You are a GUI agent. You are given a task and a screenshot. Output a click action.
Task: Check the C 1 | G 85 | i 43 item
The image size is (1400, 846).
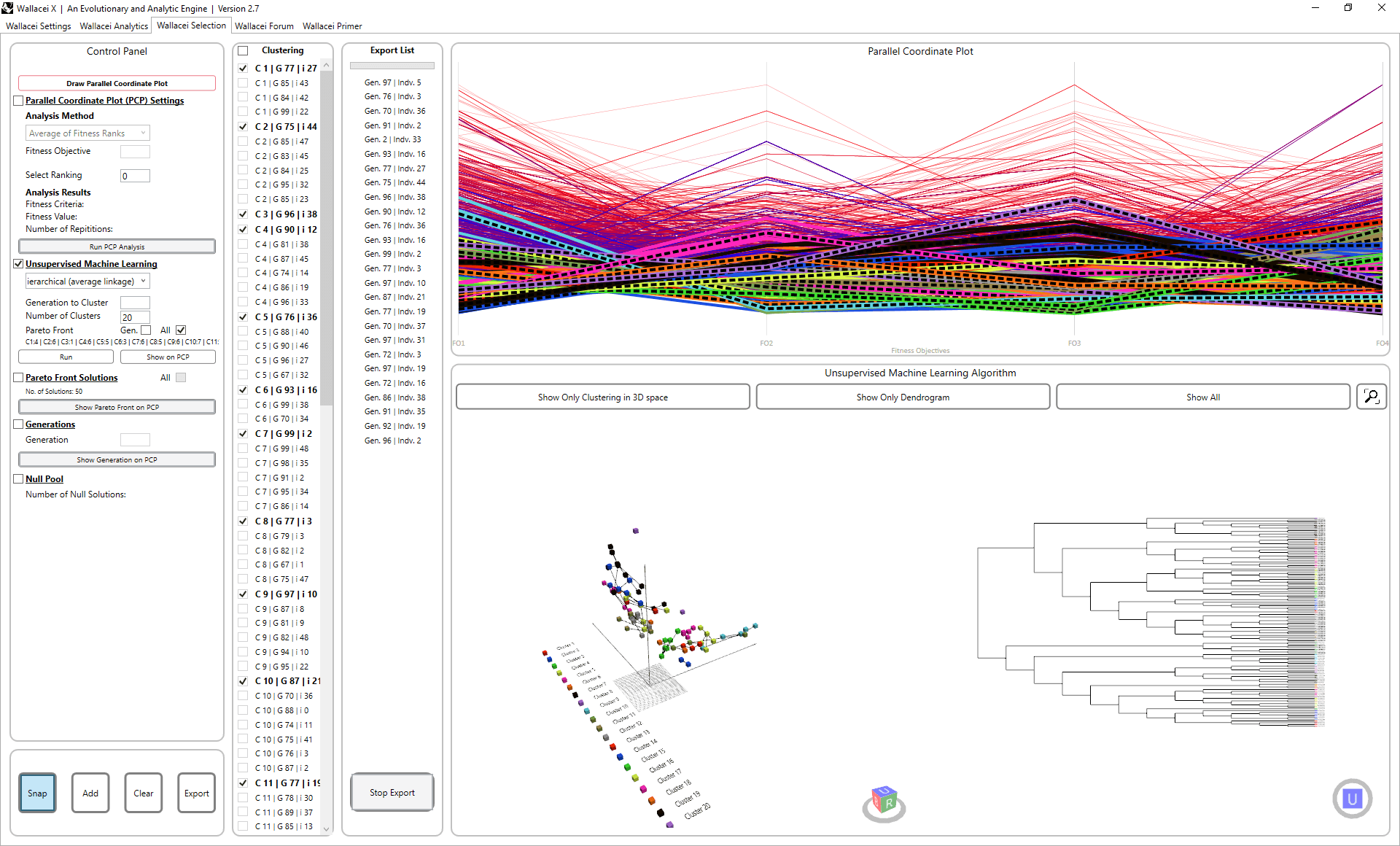coord(243,83)
